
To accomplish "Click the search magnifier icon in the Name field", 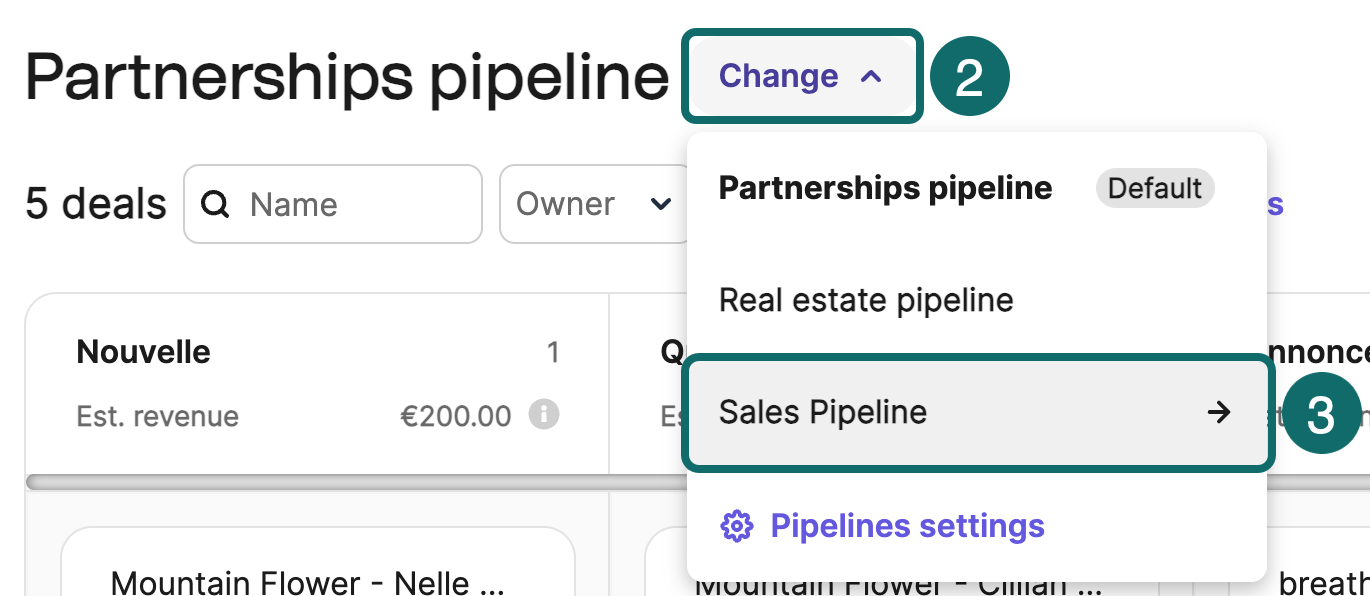I will click(x=215, y=204).
